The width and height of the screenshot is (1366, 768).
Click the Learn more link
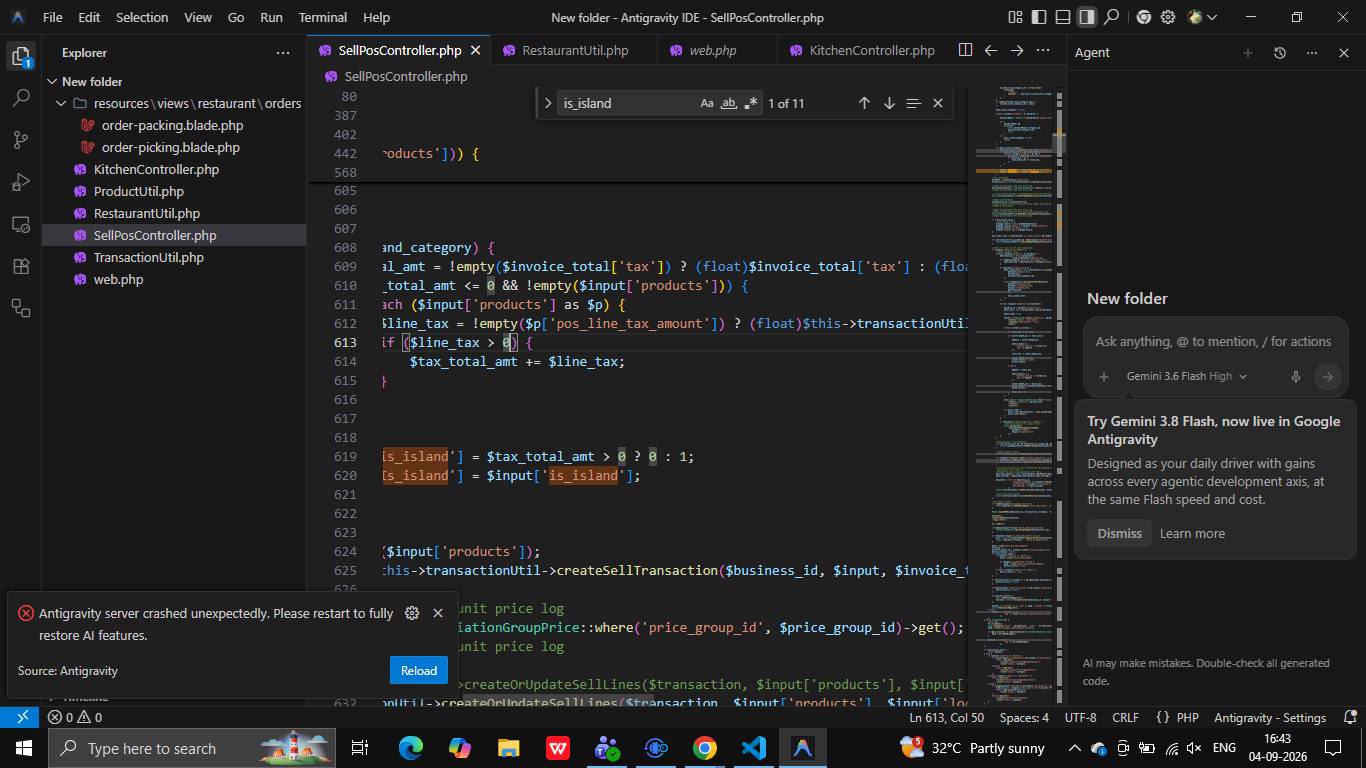tap(1192, 533)
